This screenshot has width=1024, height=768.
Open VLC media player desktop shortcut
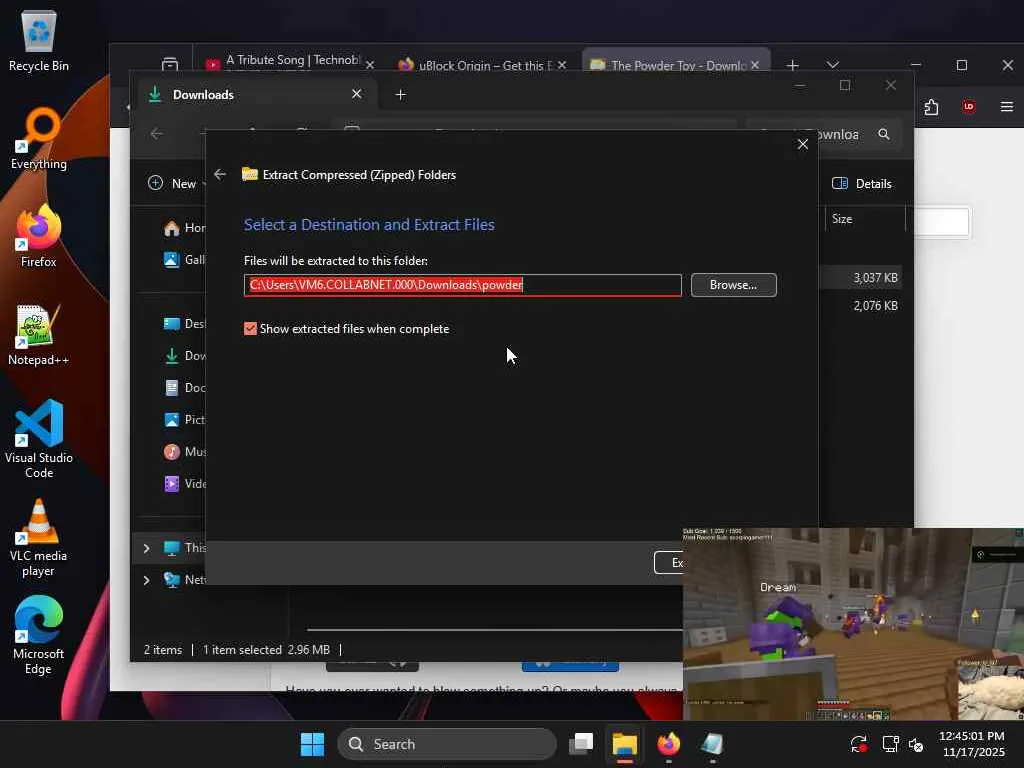(x=39, y=538)
